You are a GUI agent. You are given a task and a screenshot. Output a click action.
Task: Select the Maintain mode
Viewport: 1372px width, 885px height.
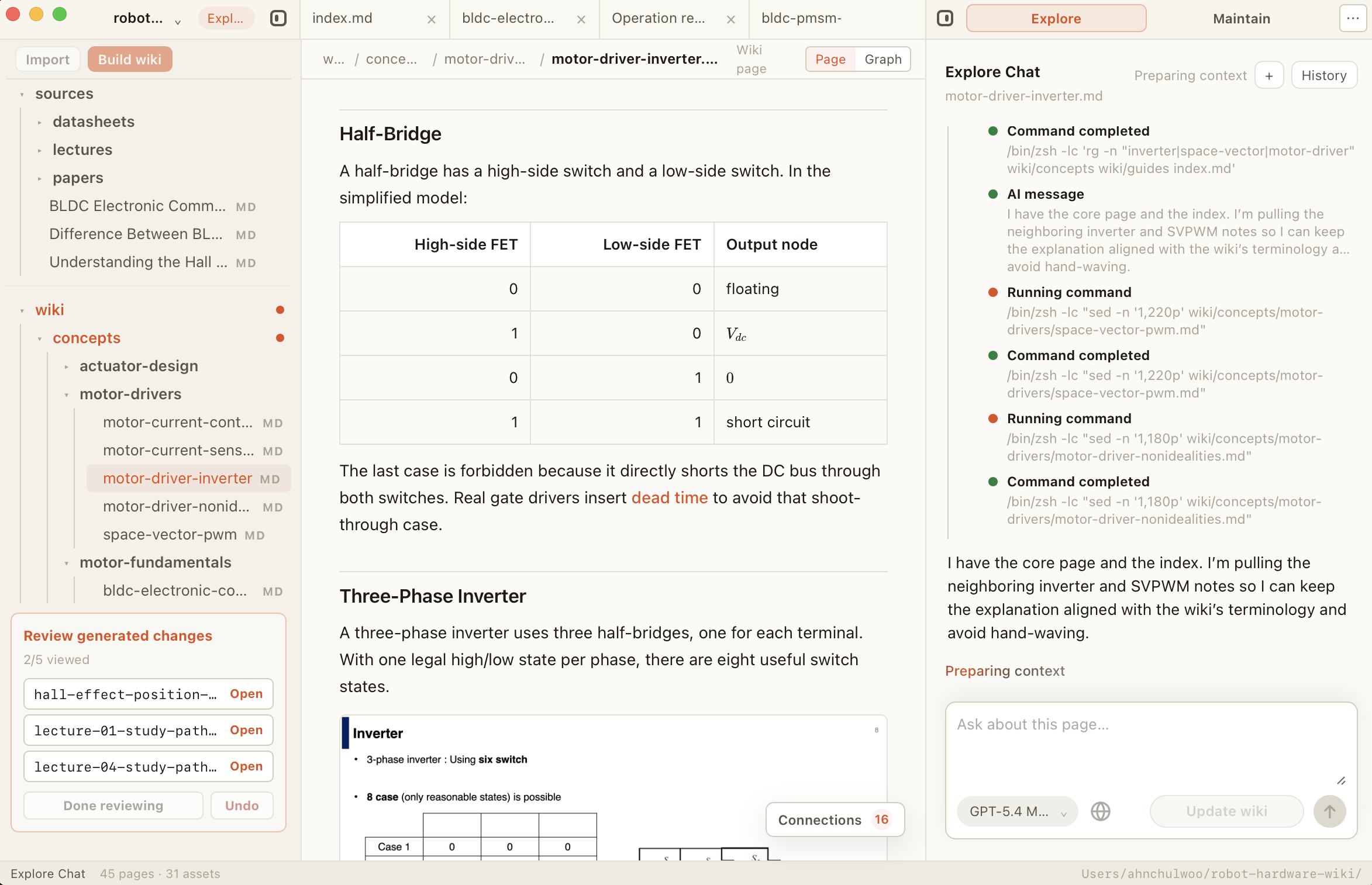(x=1242, y=18)
